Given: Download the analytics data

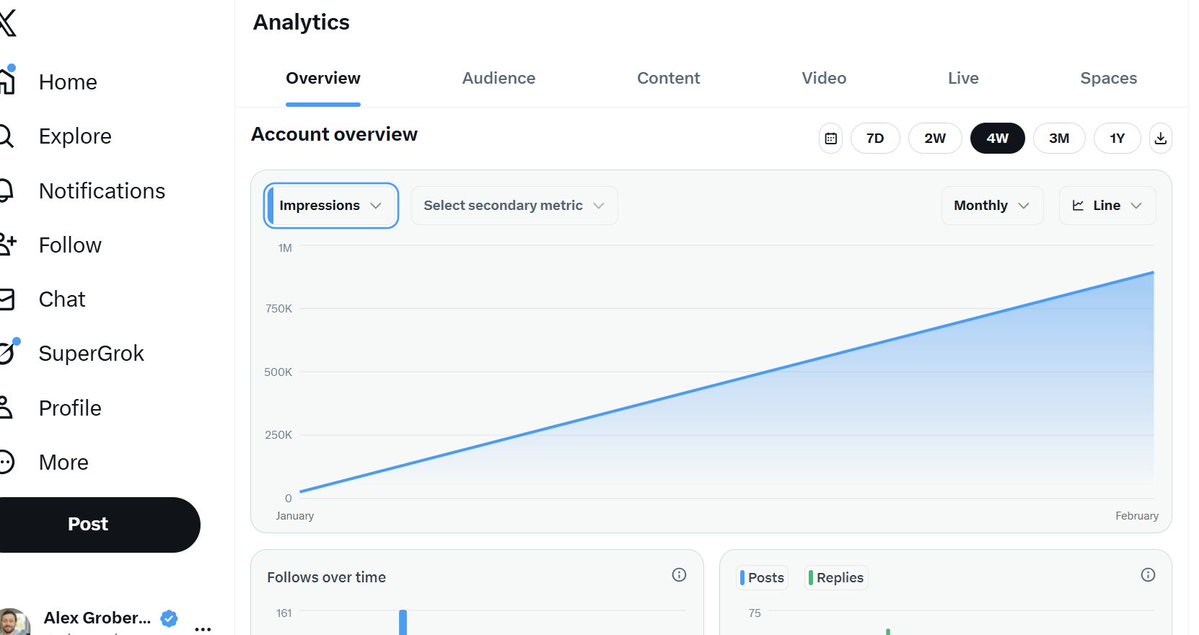Looking at the screenshot, I should pos(1160,138).
